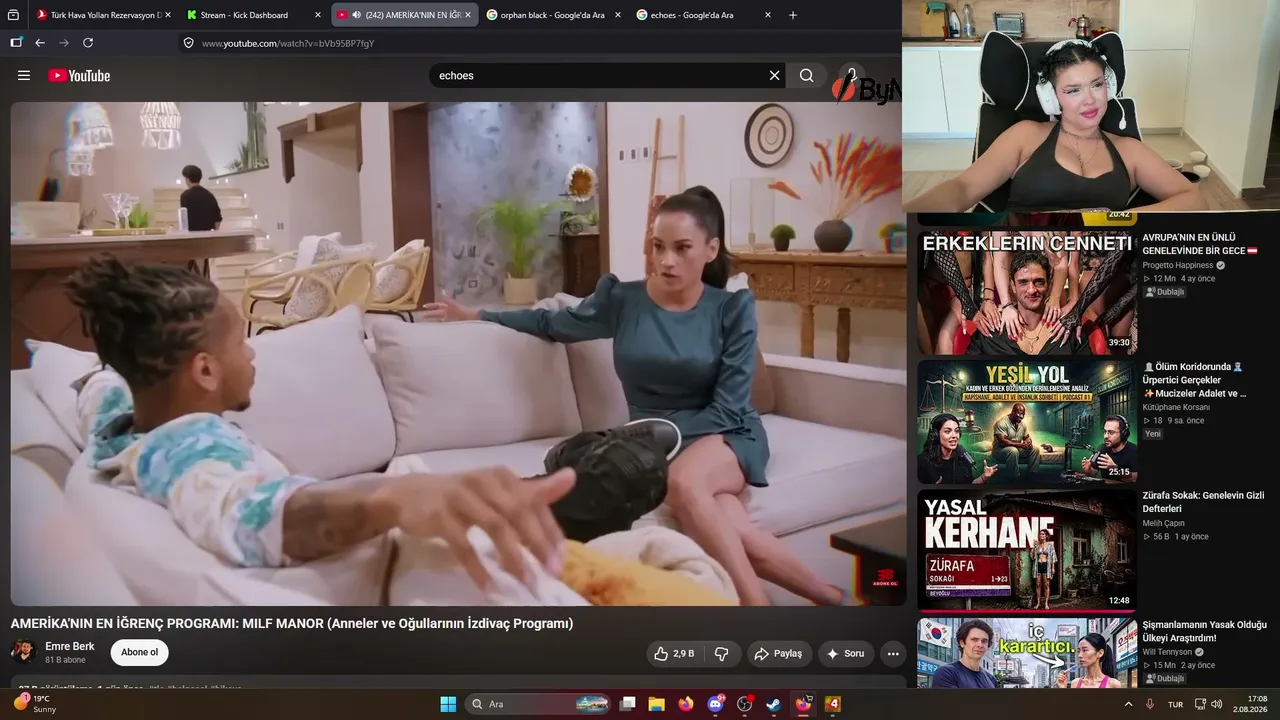Open Task View on the taskbar

pyautogui.click(x=628, y=704)
